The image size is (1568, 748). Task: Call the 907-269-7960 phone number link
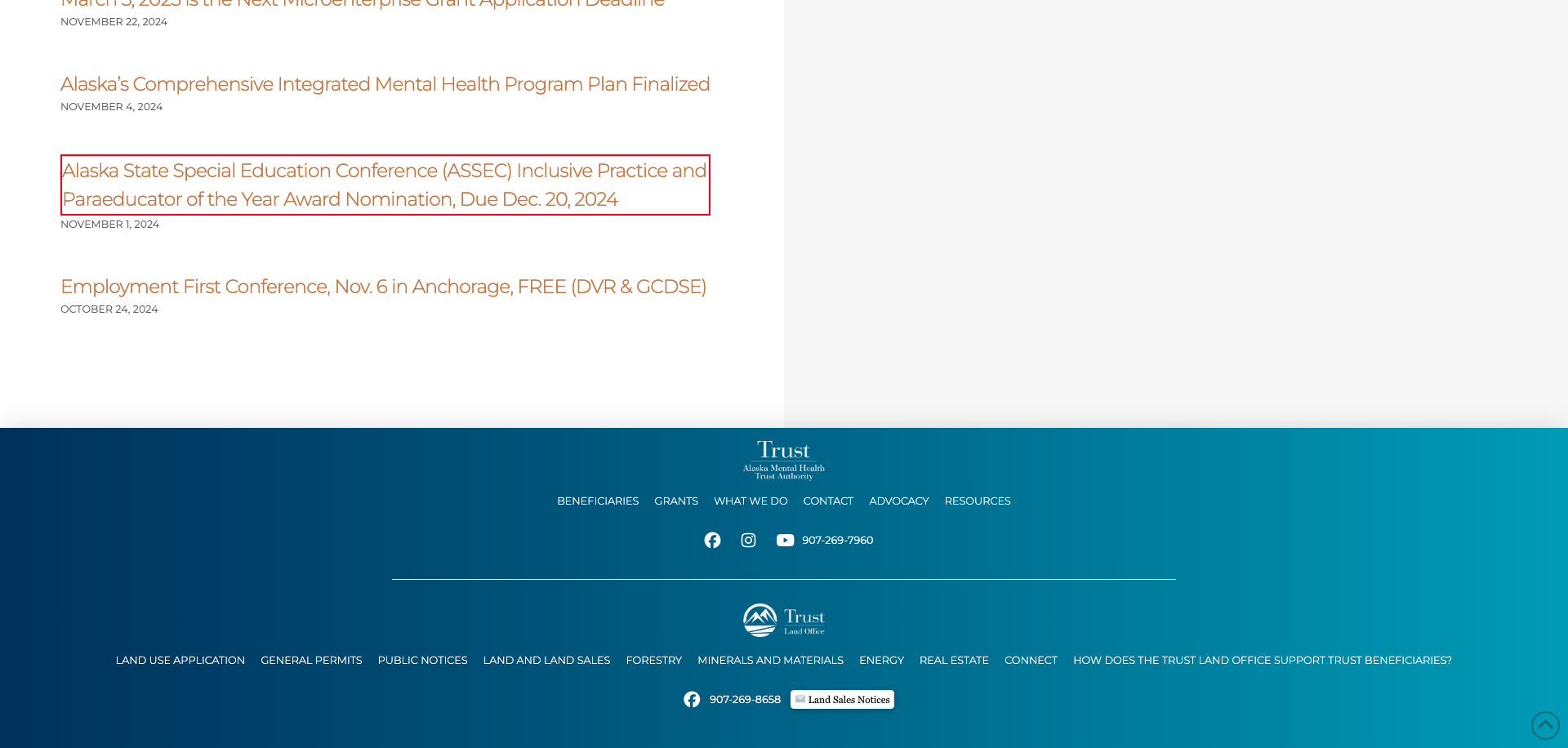(837, 541)
